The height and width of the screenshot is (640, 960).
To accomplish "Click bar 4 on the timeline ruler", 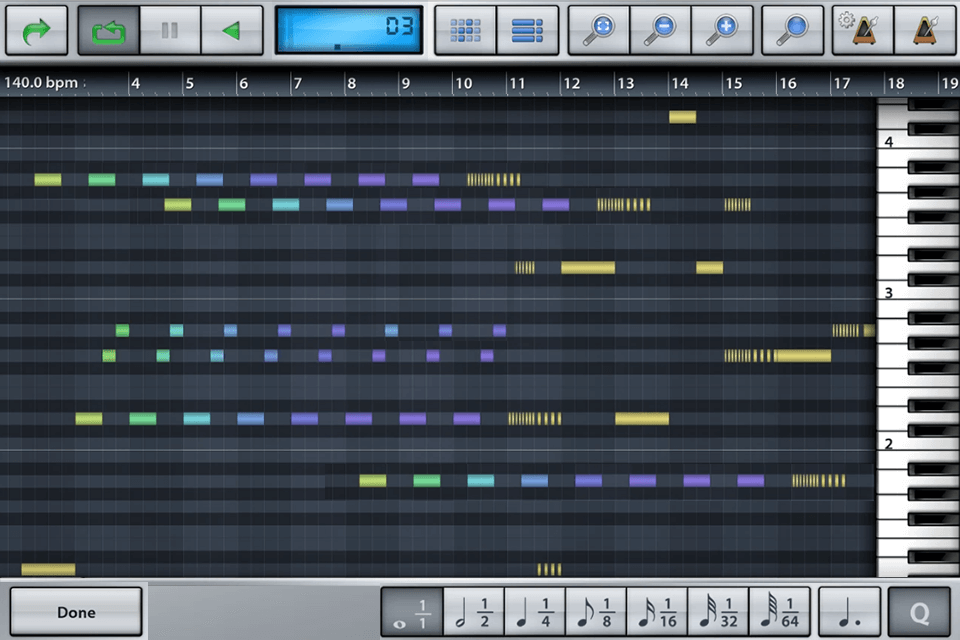I will click(x=135, y=83).
